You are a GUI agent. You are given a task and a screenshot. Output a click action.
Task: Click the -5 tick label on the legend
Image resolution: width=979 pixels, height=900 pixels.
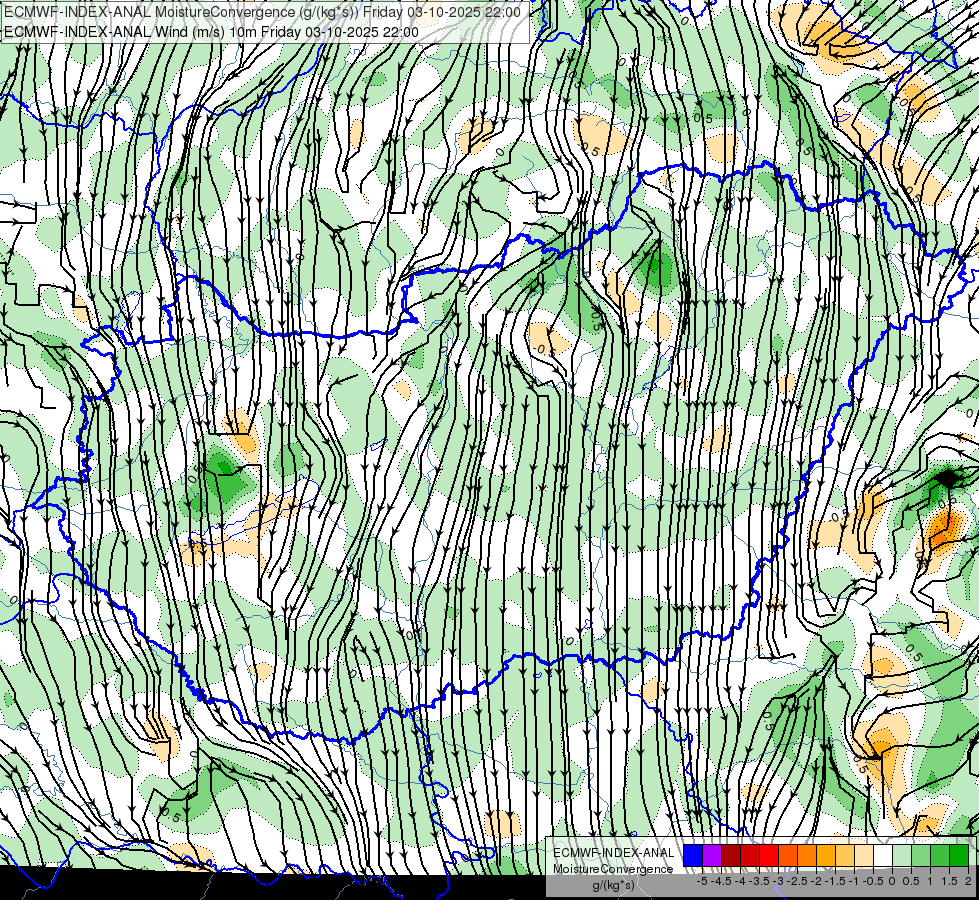pyautogui.click(x=702, y=881)
